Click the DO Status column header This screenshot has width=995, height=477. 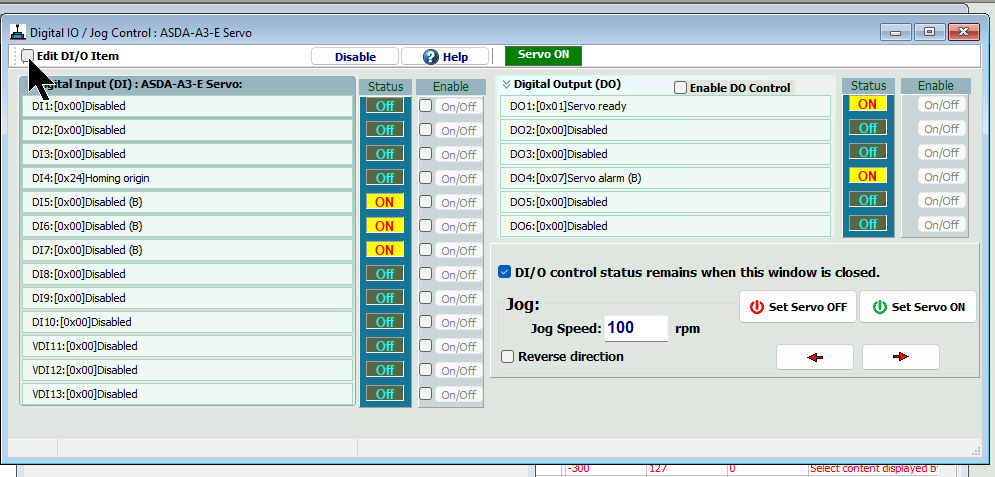tap(868, 86)
